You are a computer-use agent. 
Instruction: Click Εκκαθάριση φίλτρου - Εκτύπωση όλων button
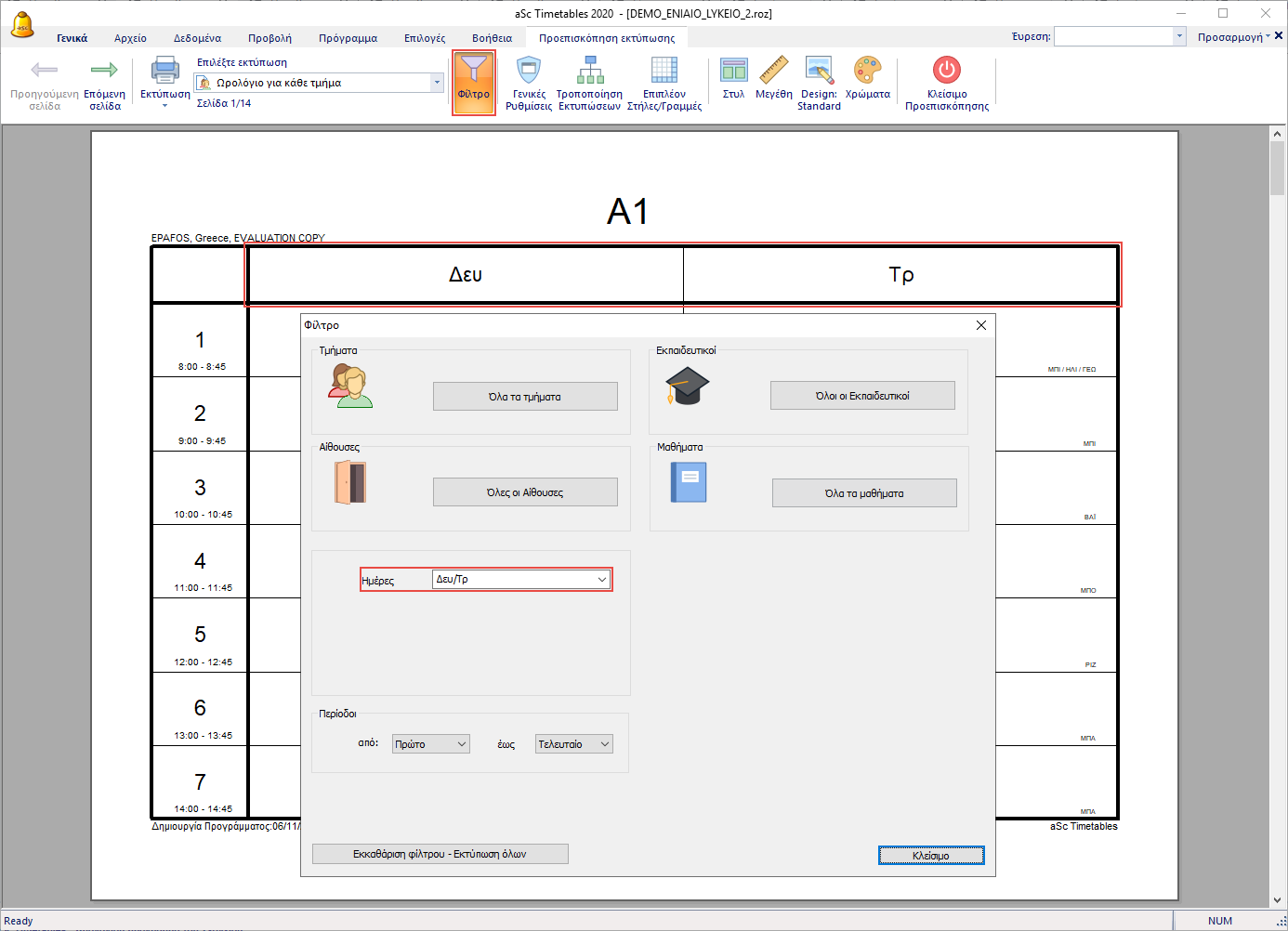click(x=440, y=854)
